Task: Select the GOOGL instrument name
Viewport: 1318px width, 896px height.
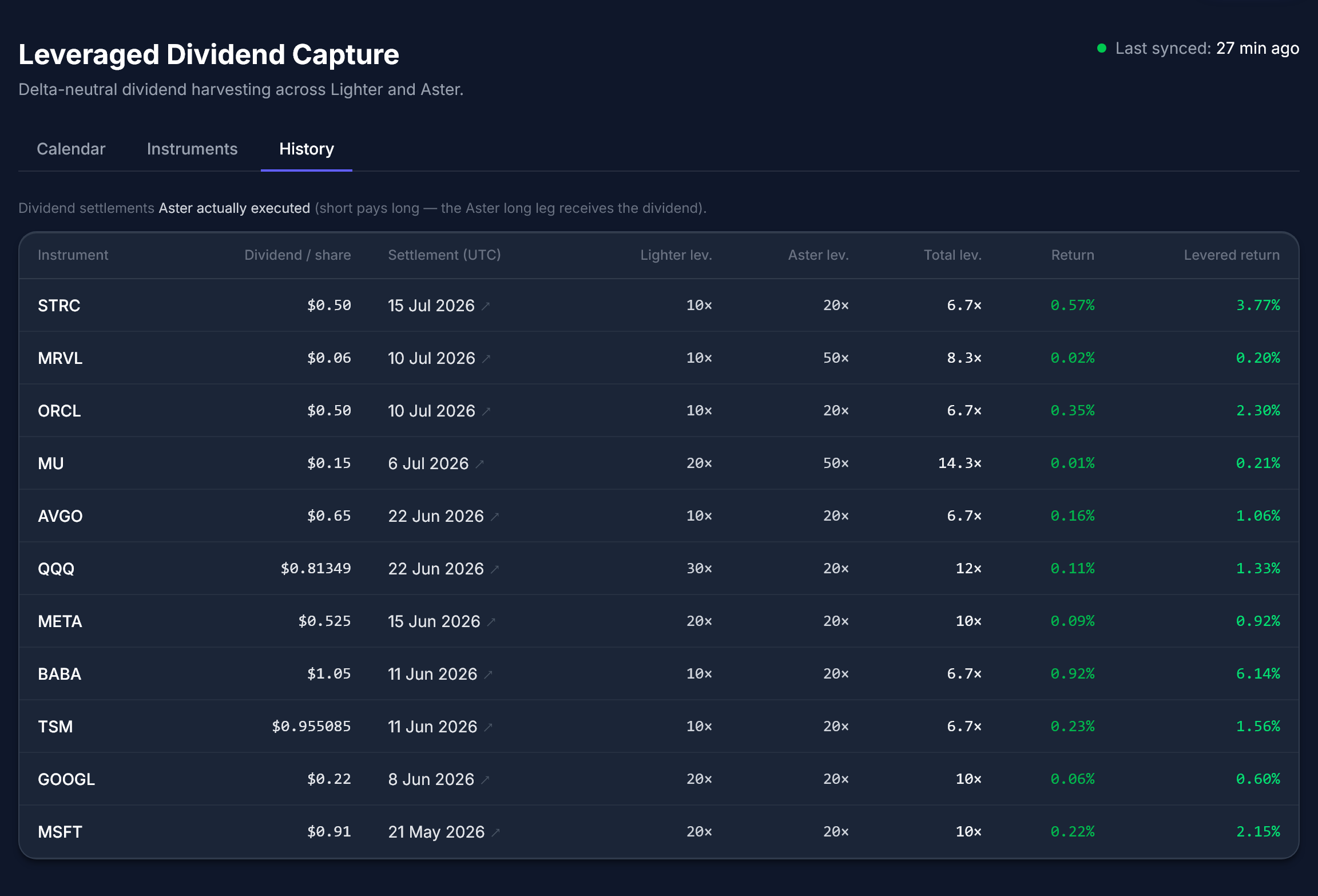Action: (x=66, y=779)
